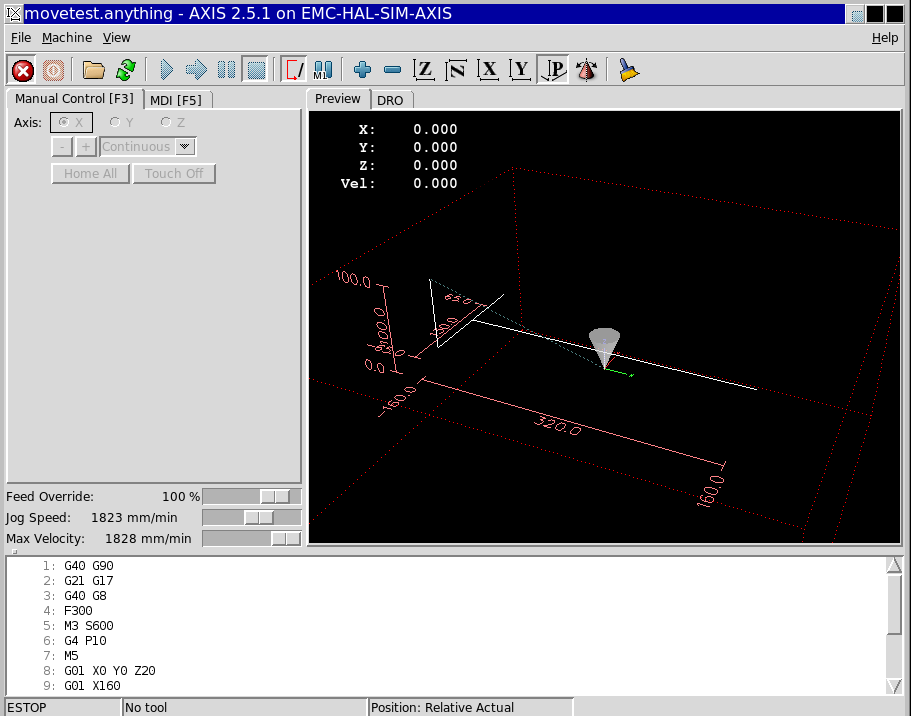The image size is (911, 716).
Task: Toggle the Emergency Stop button
Action: click(x=23, y=70)
